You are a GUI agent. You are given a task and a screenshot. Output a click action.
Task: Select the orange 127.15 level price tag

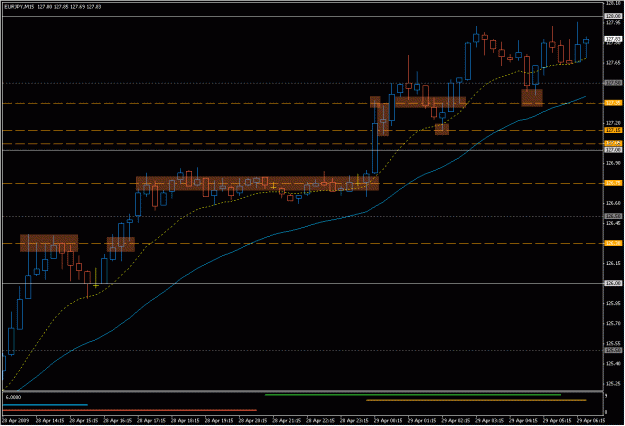click(613, 130)
